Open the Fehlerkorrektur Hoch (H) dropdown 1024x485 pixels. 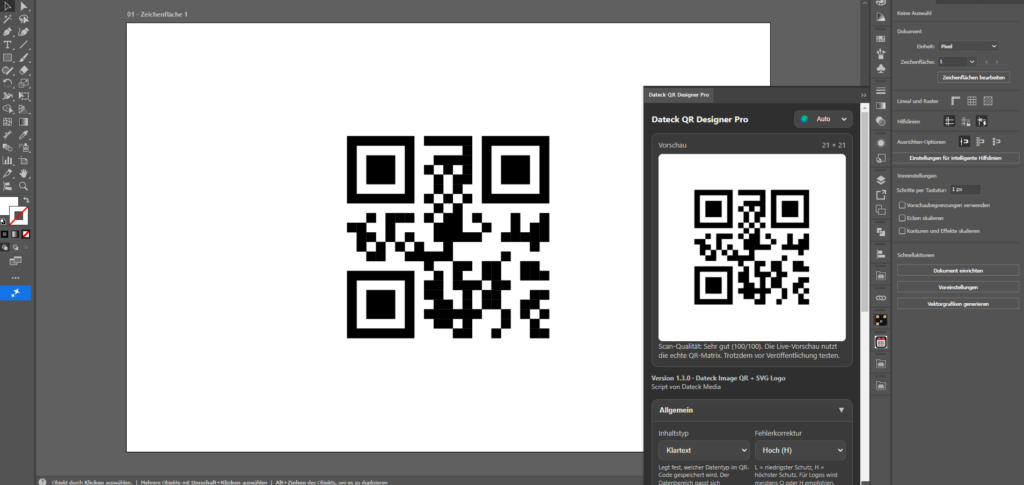coord(800,450)
